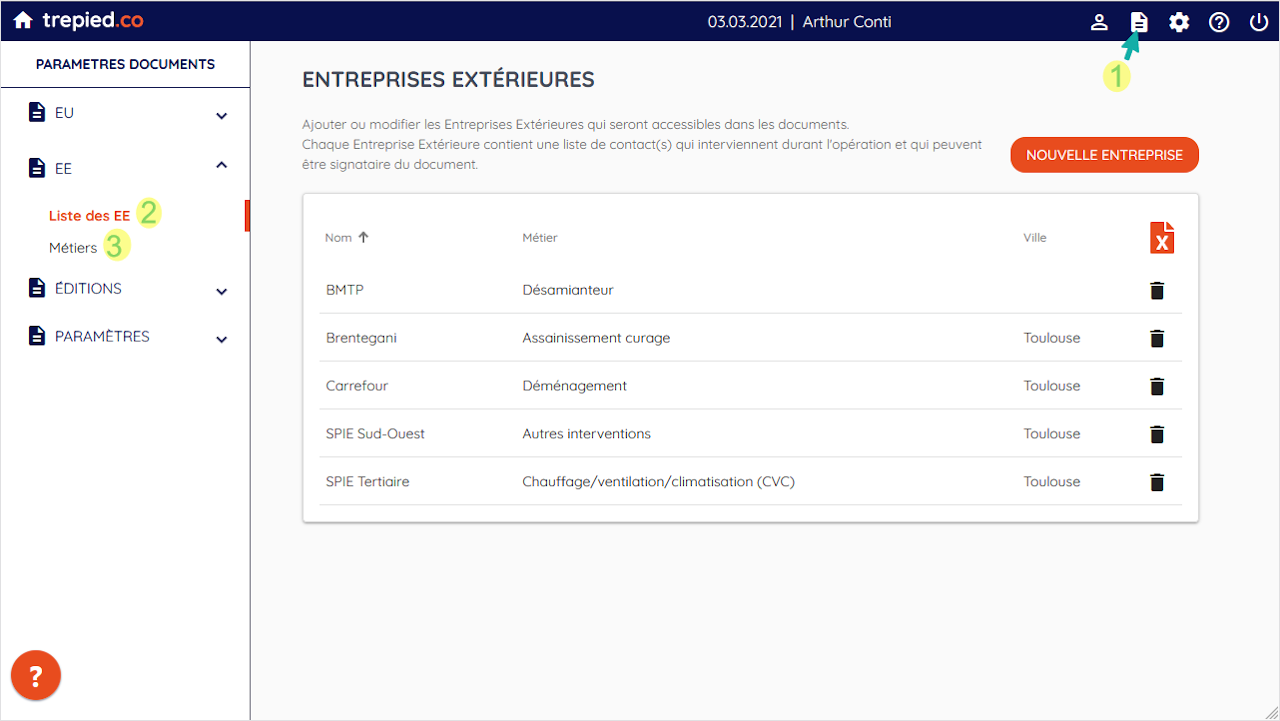Expand the ÉDITIONS section
This screenshot has width=1280, height=721.
coord(222,292)
